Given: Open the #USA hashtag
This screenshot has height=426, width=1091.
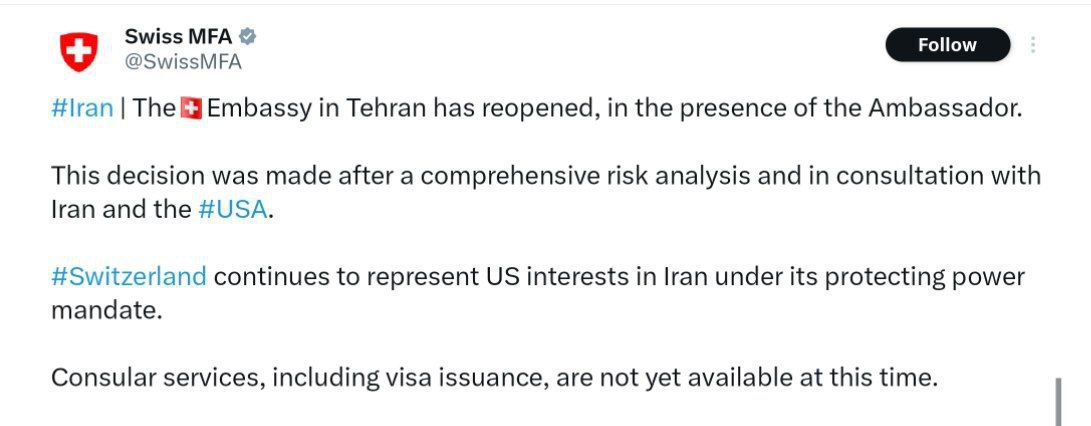Looking at the screenshot, I should coord(233,210).
